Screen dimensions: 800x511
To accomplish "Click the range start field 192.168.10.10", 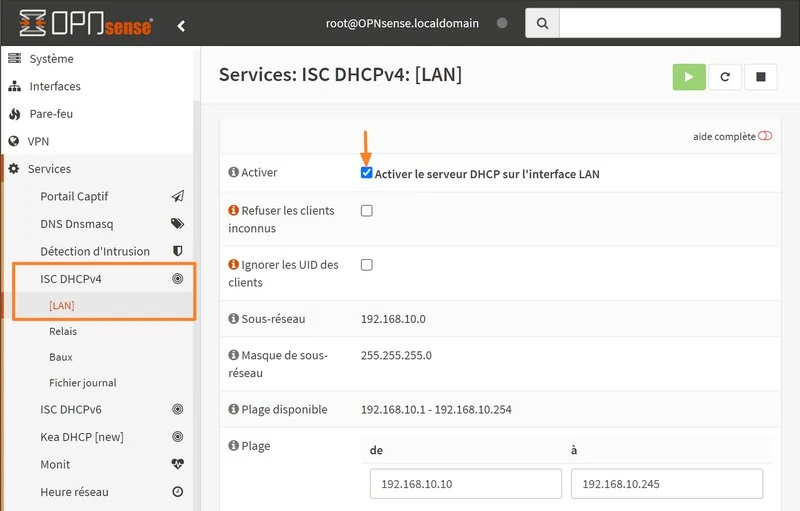I will (x=465, y=484).
